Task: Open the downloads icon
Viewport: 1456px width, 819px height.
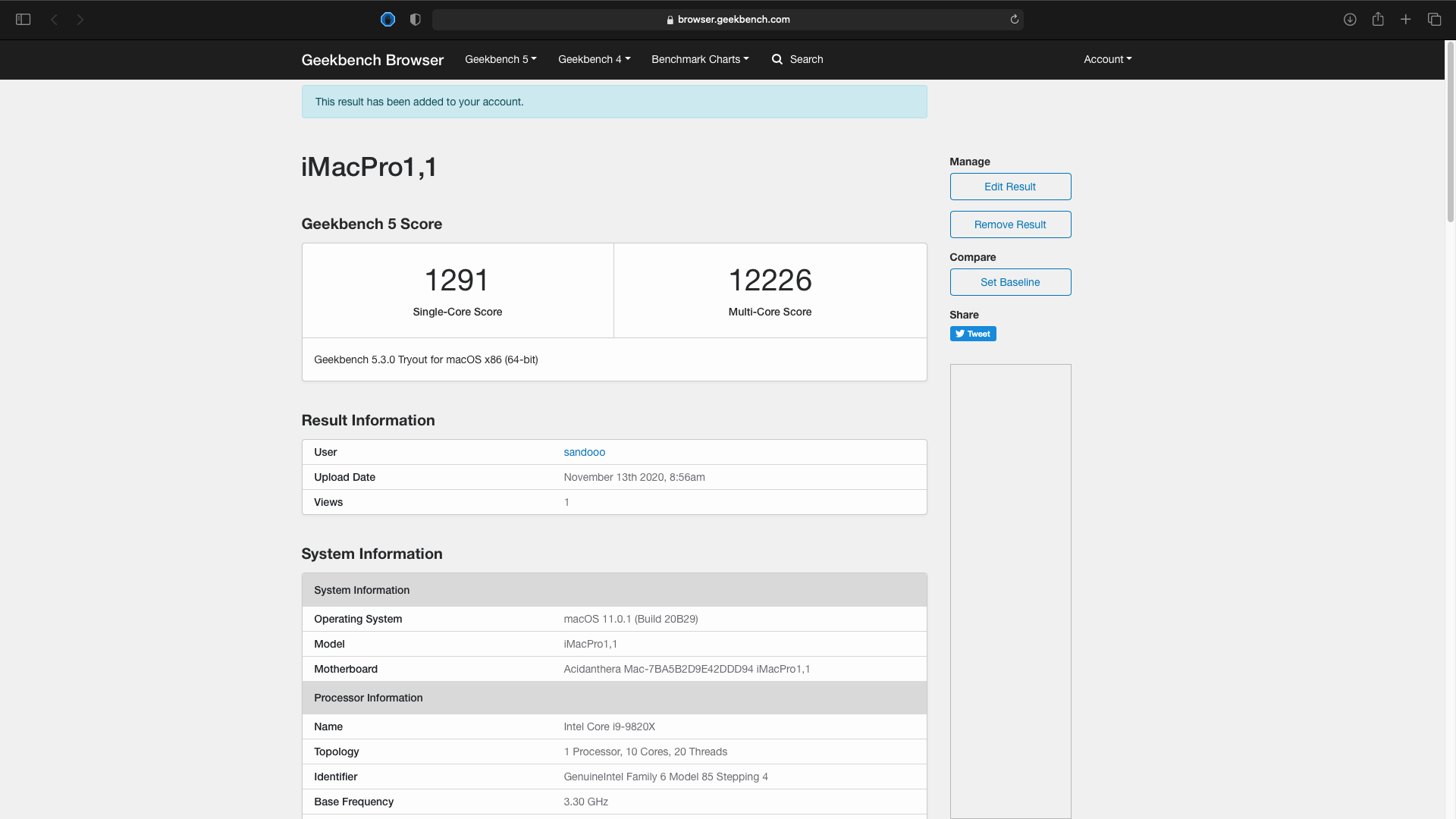Action: pos(1350,20)
